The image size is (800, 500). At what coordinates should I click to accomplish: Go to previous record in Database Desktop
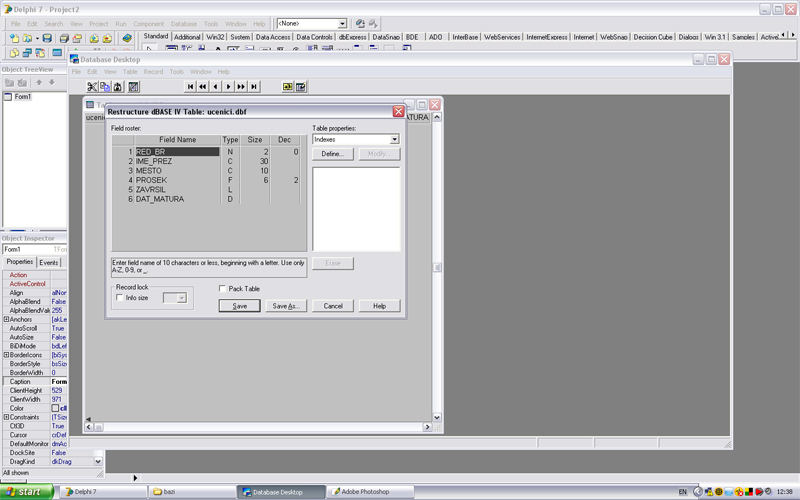[215, 87]
